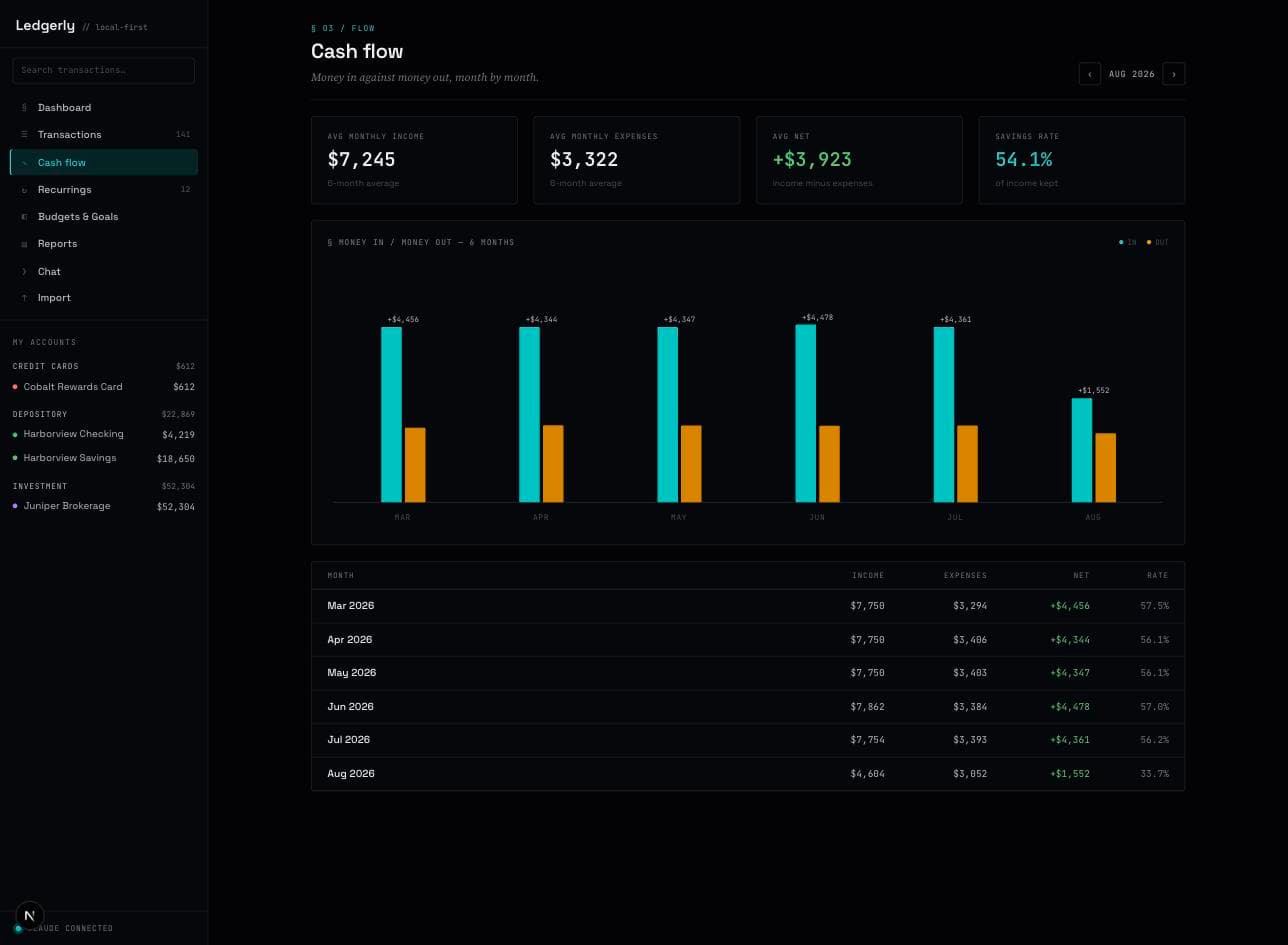
Task: Click the Avg Monthly Expenses value $3,322
Action: coord(584,159)
